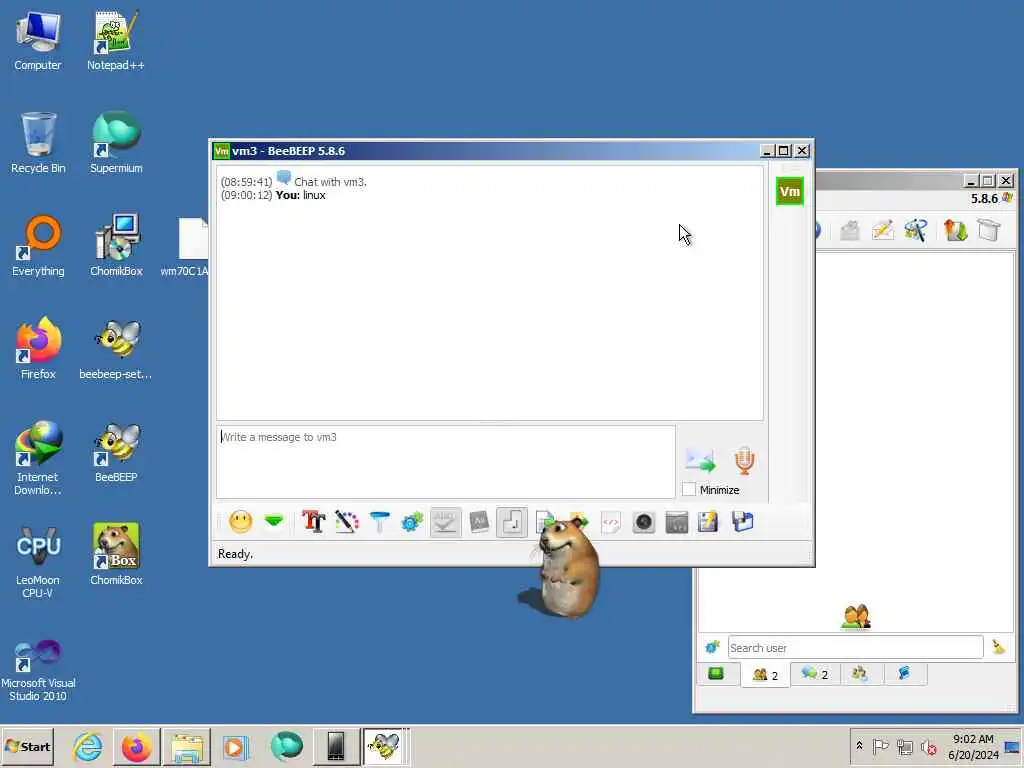
Task: Click the blue save-chat box icon
Action: 743,522
